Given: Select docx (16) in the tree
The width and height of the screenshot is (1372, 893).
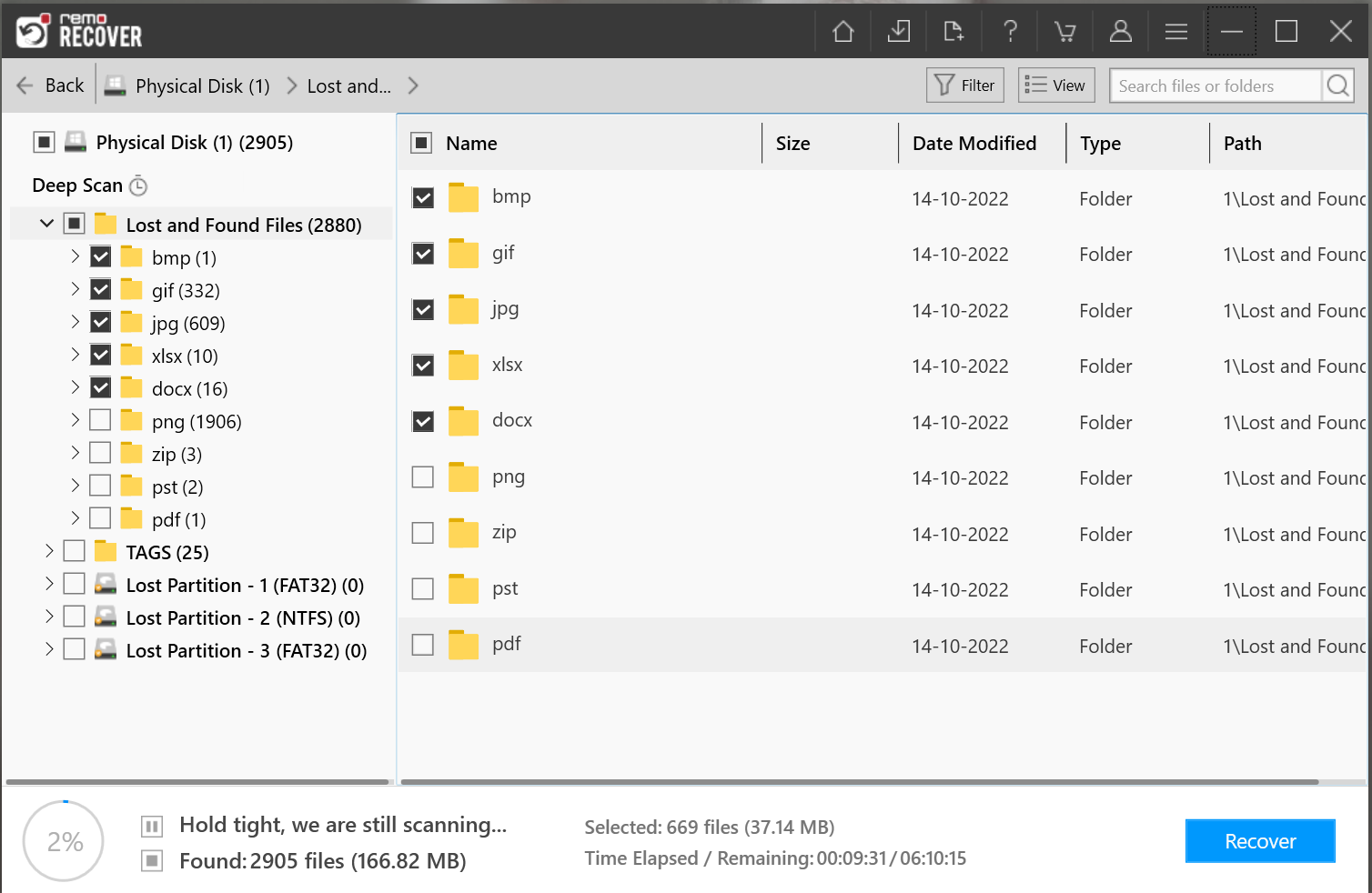Looking at the screenshot, I should [x=189, y=389].
